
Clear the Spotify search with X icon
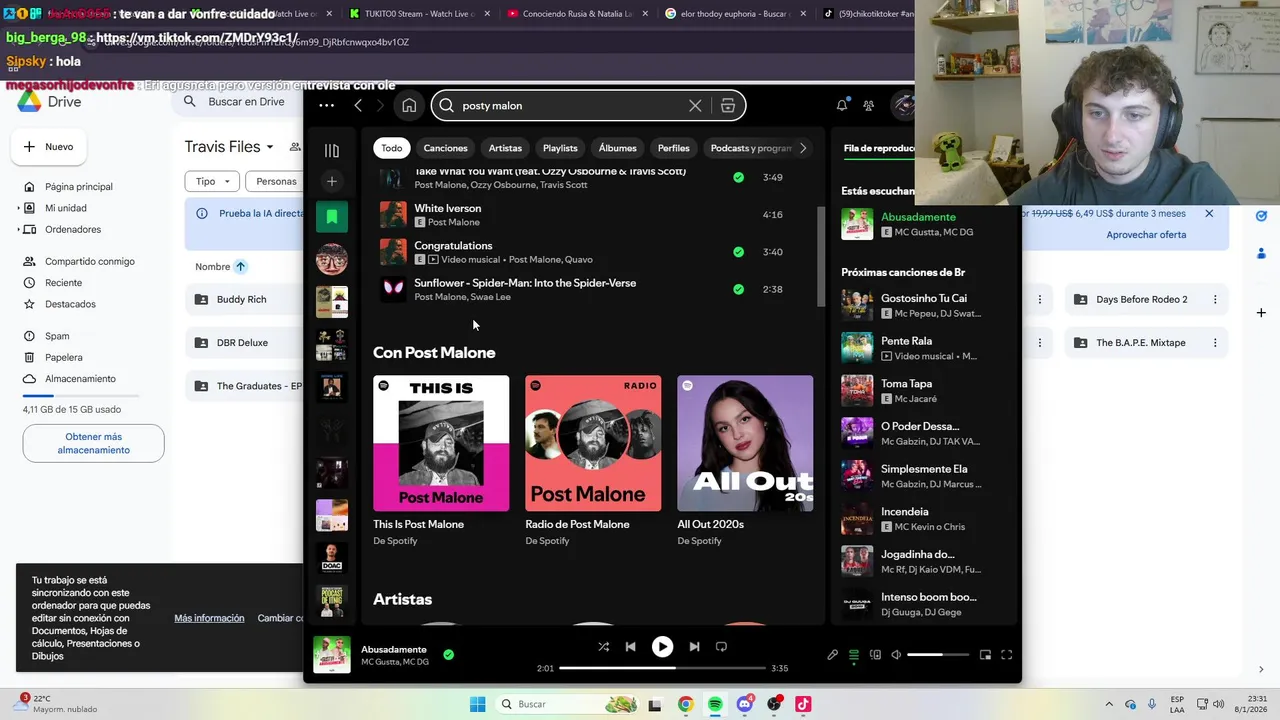tap(695, 105)
